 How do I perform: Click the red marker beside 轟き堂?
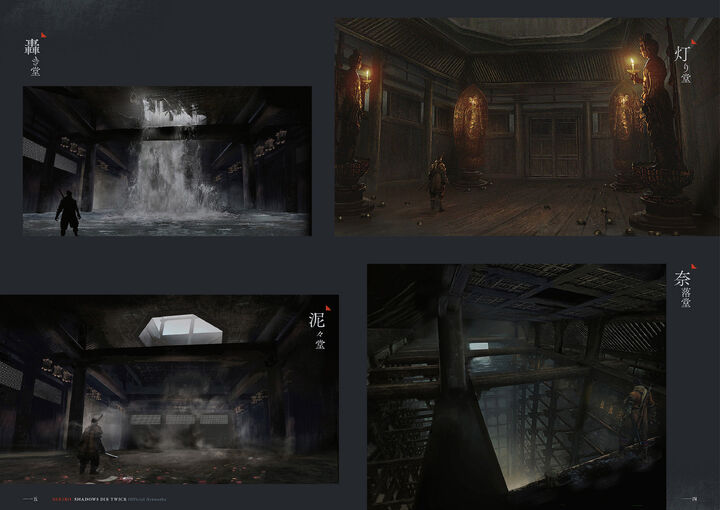coord(43,35)
